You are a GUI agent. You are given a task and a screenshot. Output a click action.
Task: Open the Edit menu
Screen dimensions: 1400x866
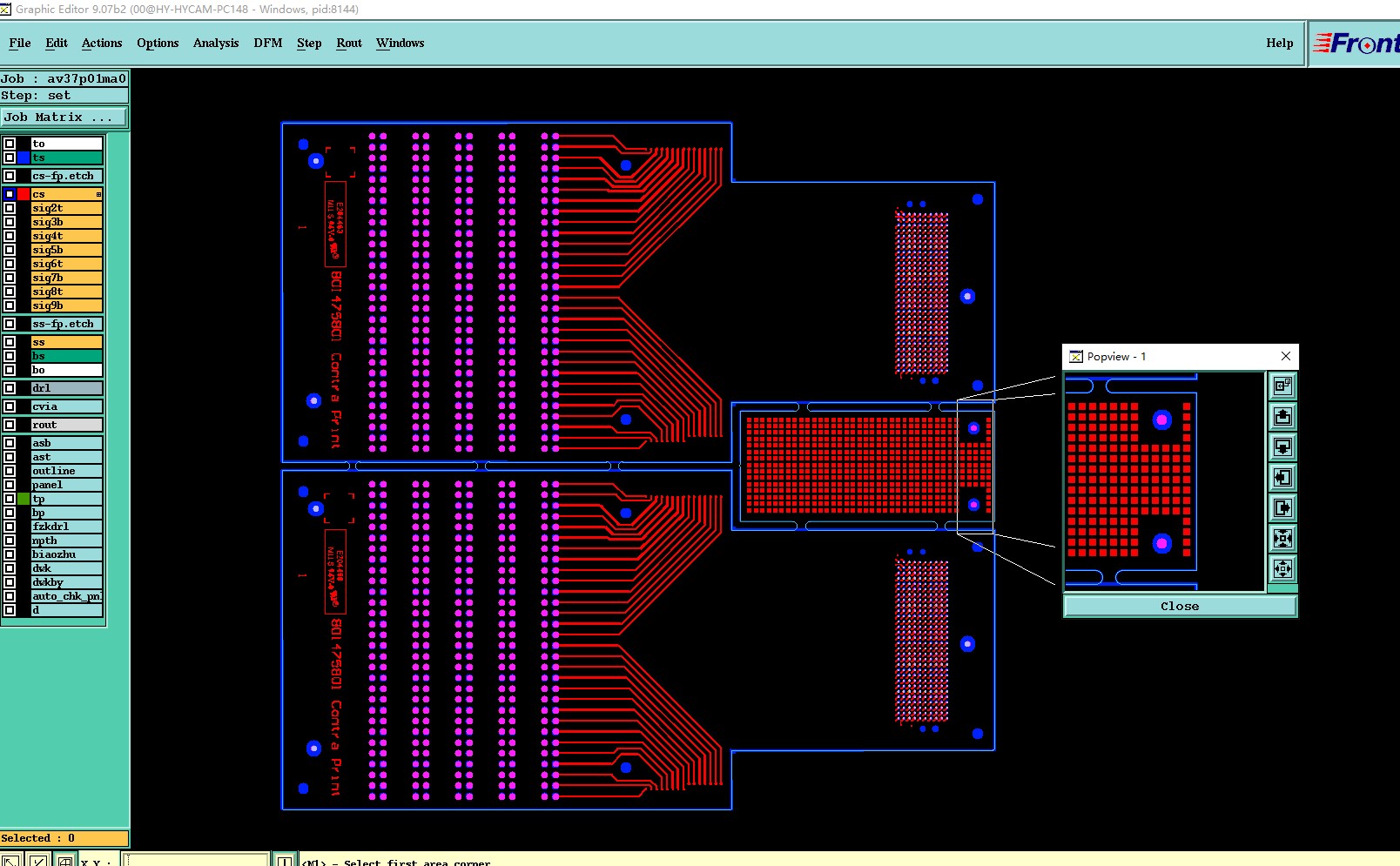tap(57, 43)
